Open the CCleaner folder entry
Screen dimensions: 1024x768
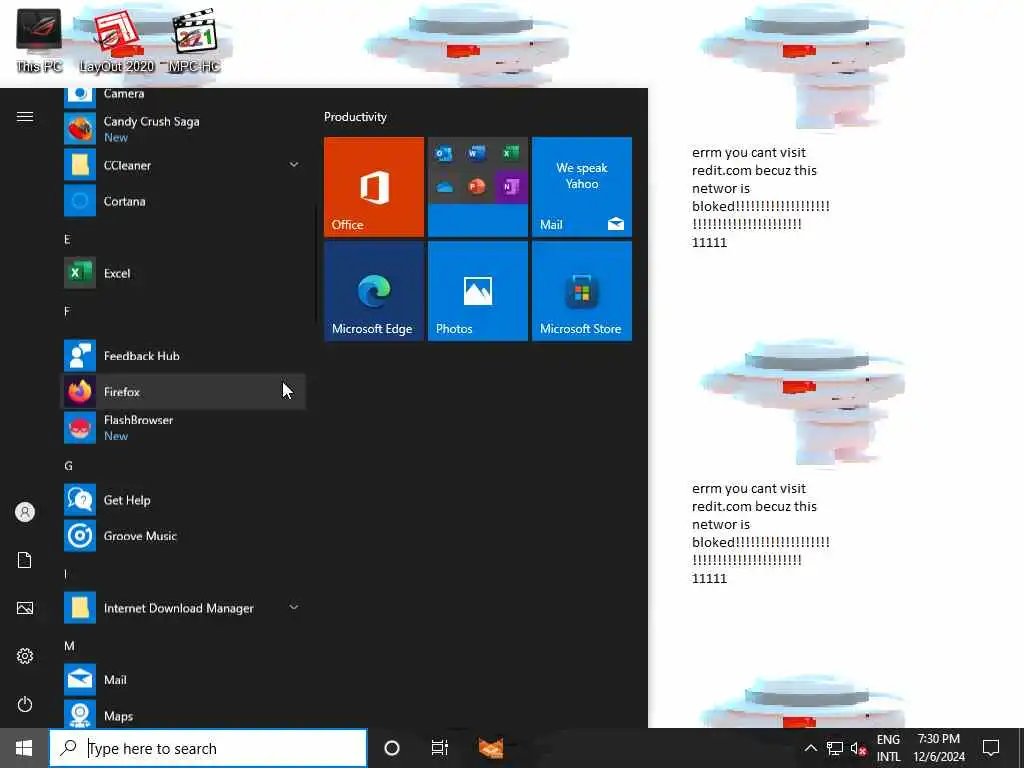[x=184, y=165]
